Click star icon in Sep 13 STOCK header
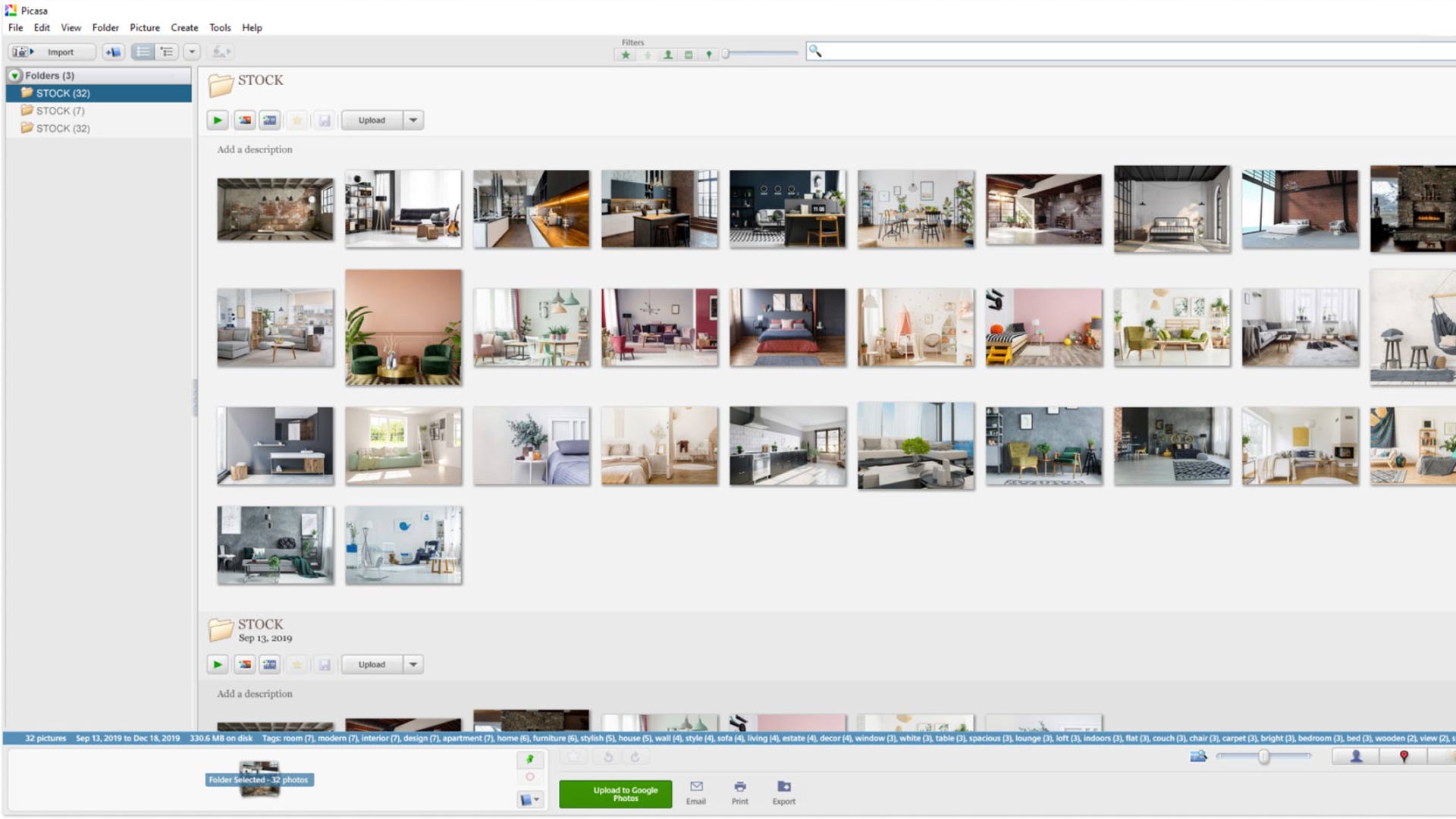This screenshot has height=819, width=1456. (297, 664)
